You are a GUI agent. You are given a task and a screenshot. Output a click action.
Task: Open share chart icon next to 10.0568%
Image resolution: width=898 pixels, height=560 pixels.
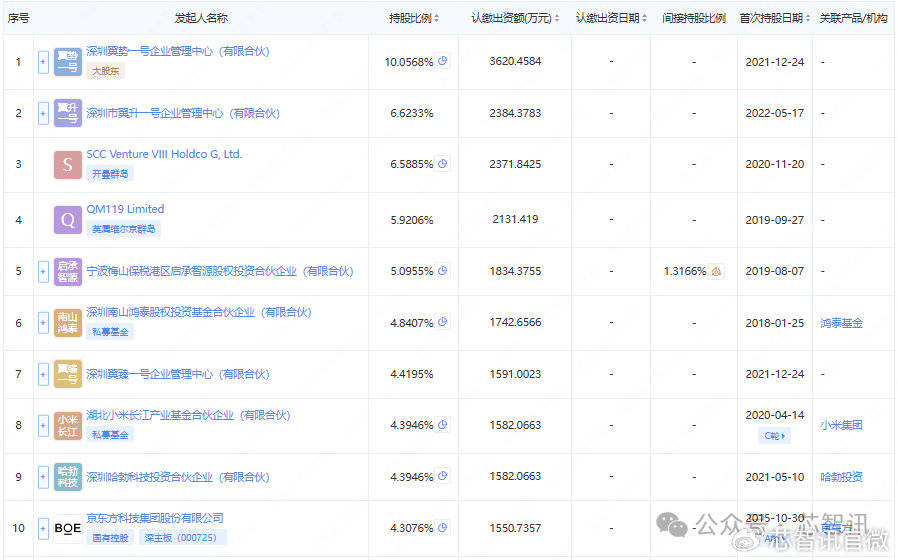point(443,61)
